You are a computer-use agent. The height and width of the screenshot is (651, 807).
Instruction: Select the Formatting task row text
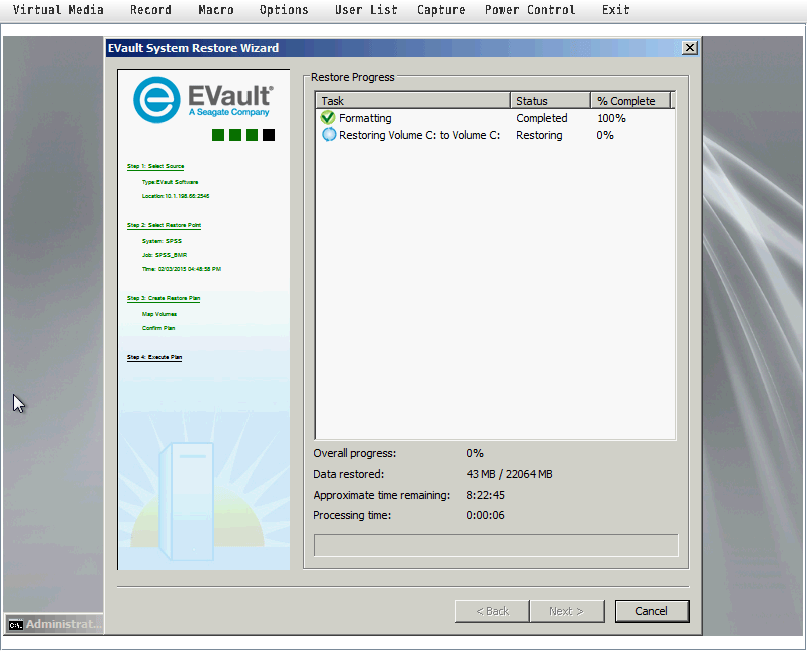365,118
